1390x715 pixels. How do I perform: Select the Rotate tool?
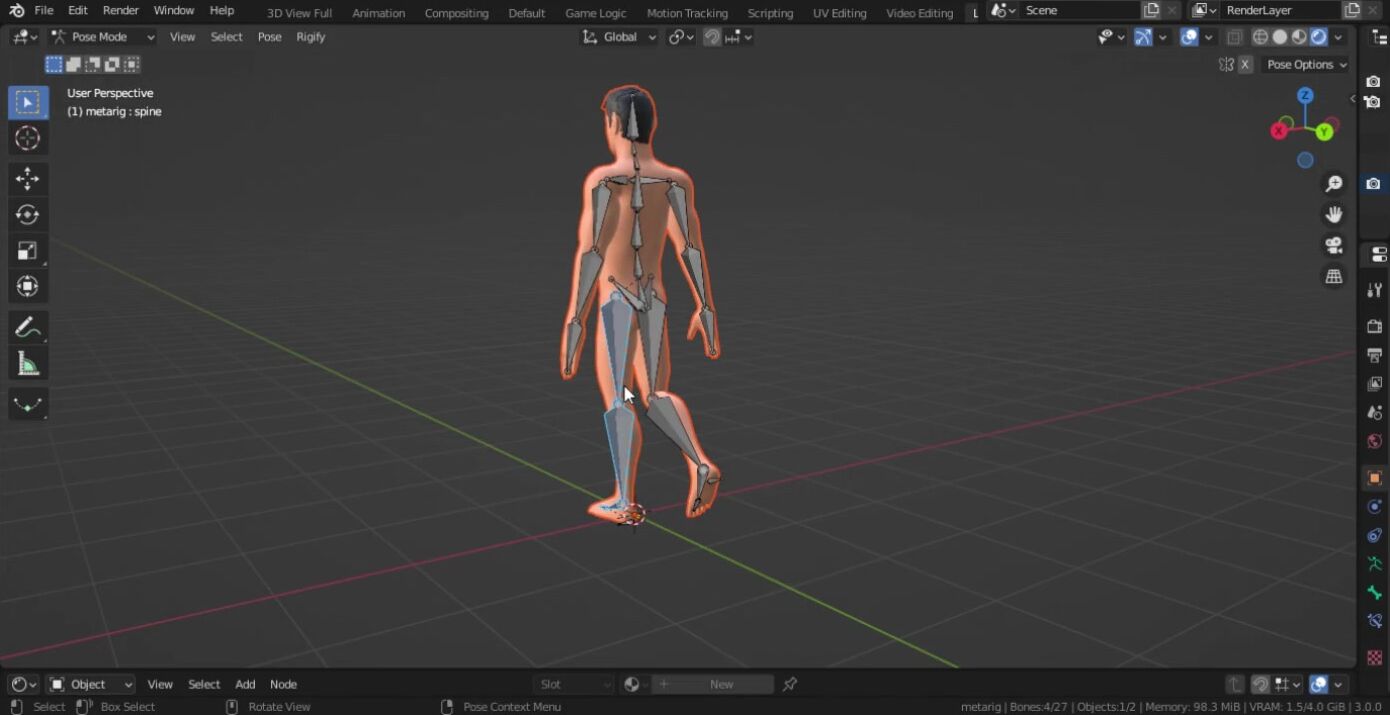28,215
